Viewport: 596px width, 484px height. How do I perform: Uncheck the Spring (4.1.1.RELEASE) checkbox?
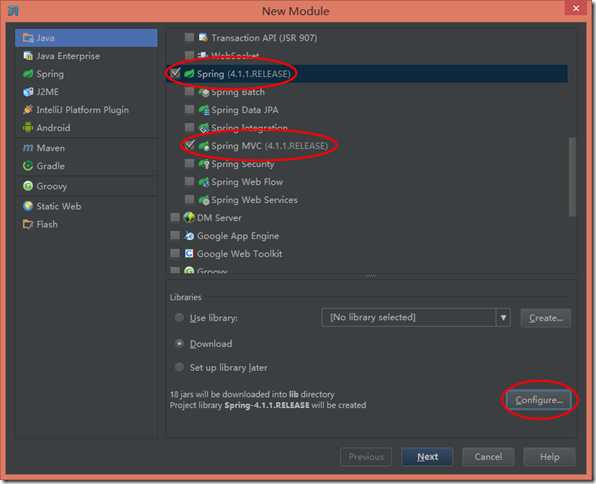point(175,72)
